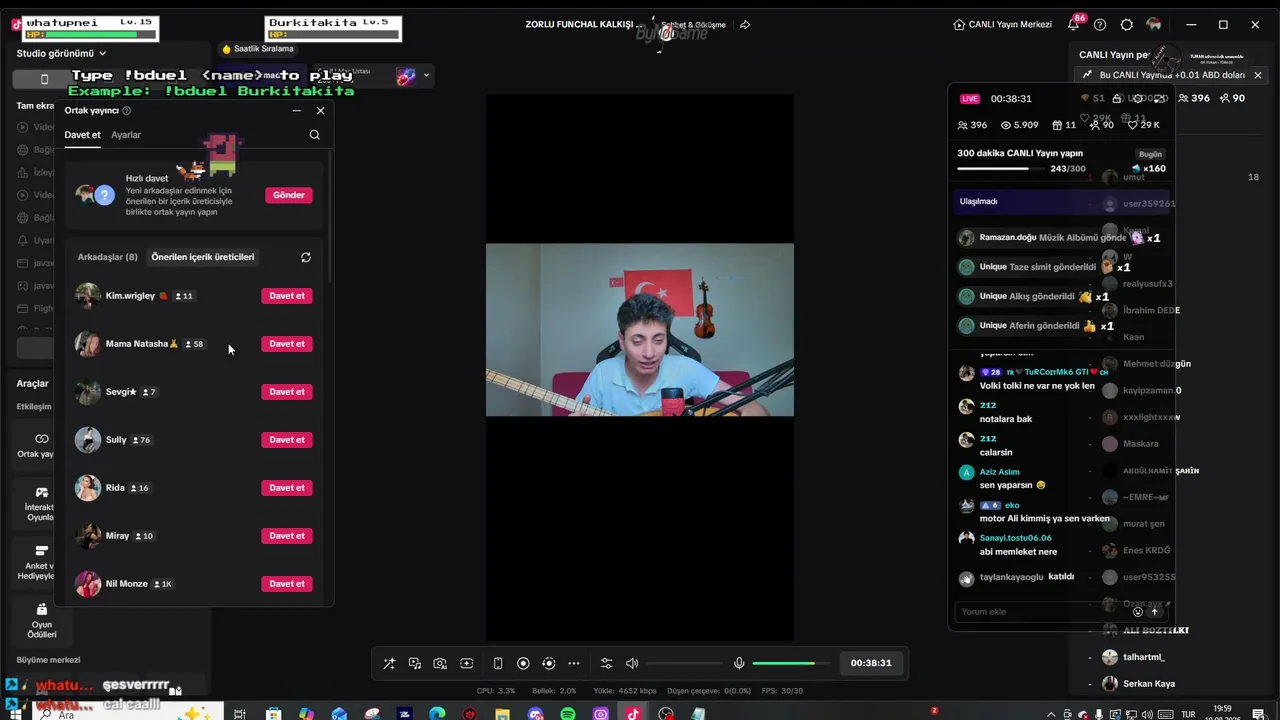1280x720 pixels.
Task: Click the Upload bitrate 4652 kbps stat
Action: (x=625, y=691)
